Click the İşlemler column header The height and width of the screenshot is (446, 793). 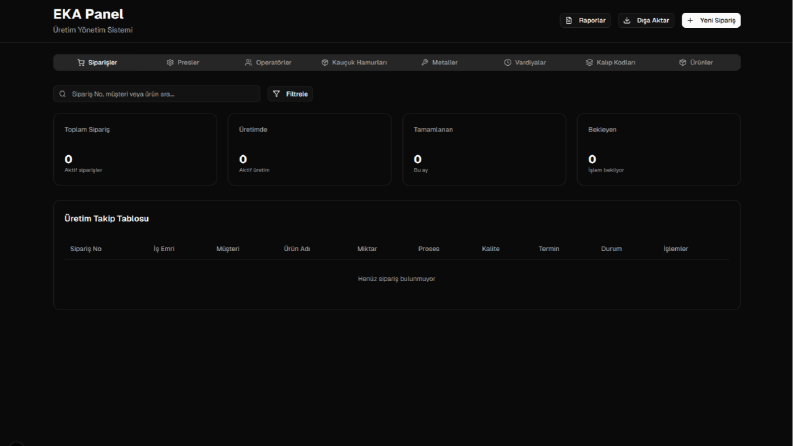676,249
